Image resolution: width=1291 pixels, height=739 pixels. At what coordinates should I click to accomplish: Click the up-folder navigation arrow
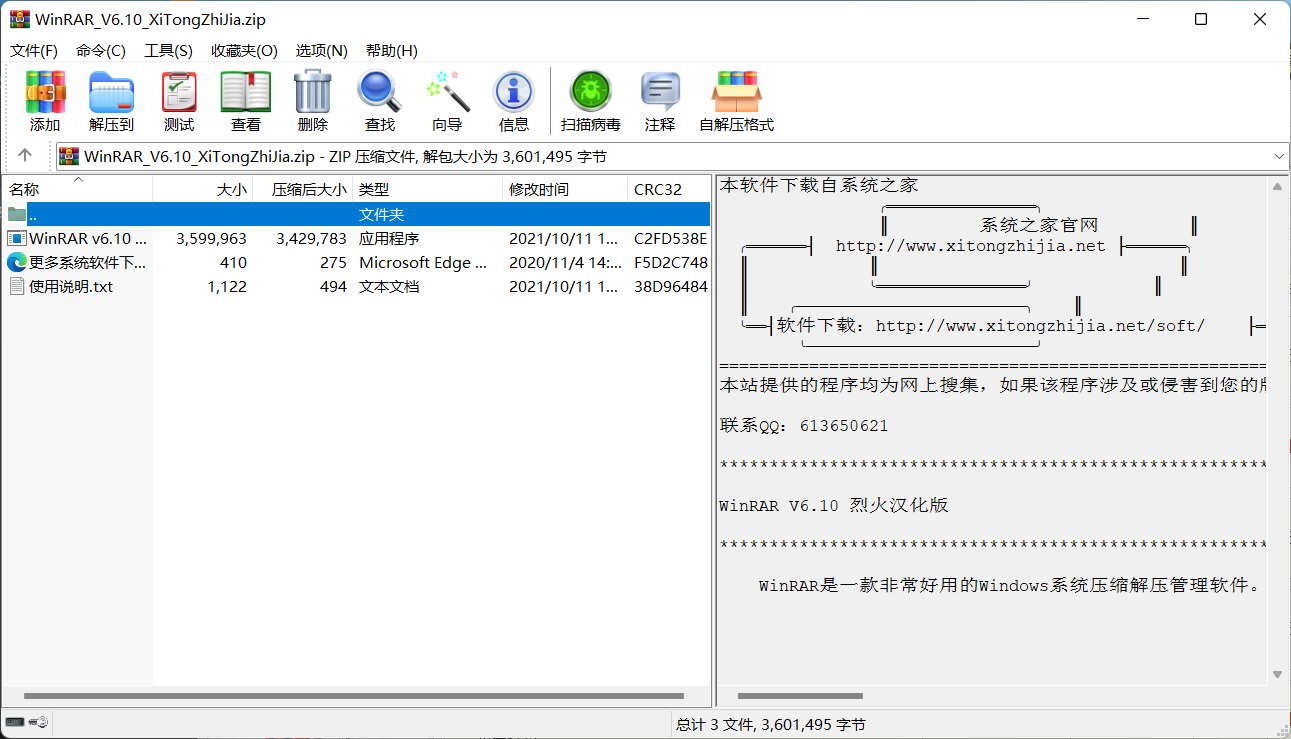pyautogui.click(x=26, y=156)
